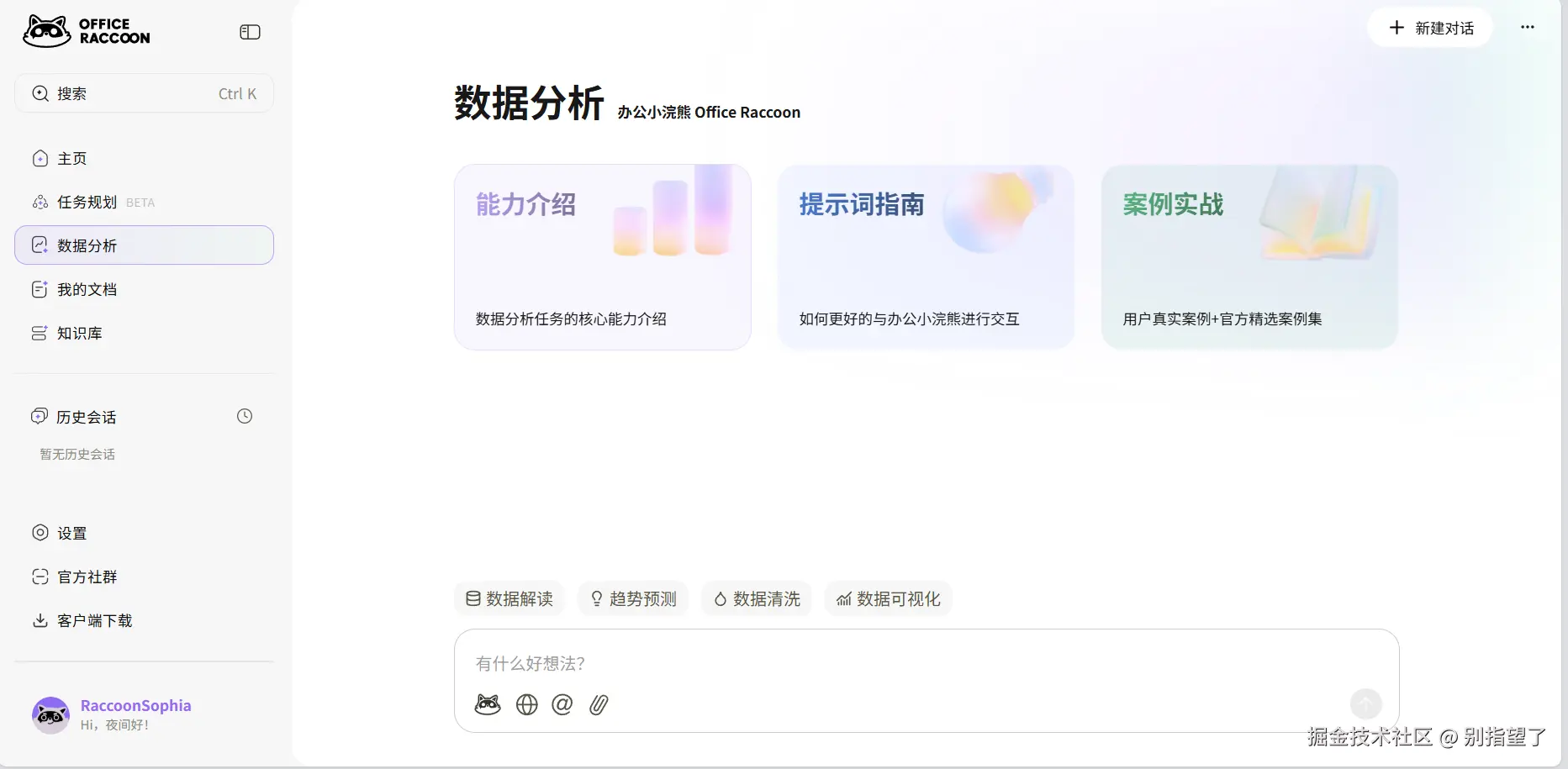Viewport: 1568px width, 769px height.
Task: Click the task planning icon beside 任务规划
Action: click(40, 203)
